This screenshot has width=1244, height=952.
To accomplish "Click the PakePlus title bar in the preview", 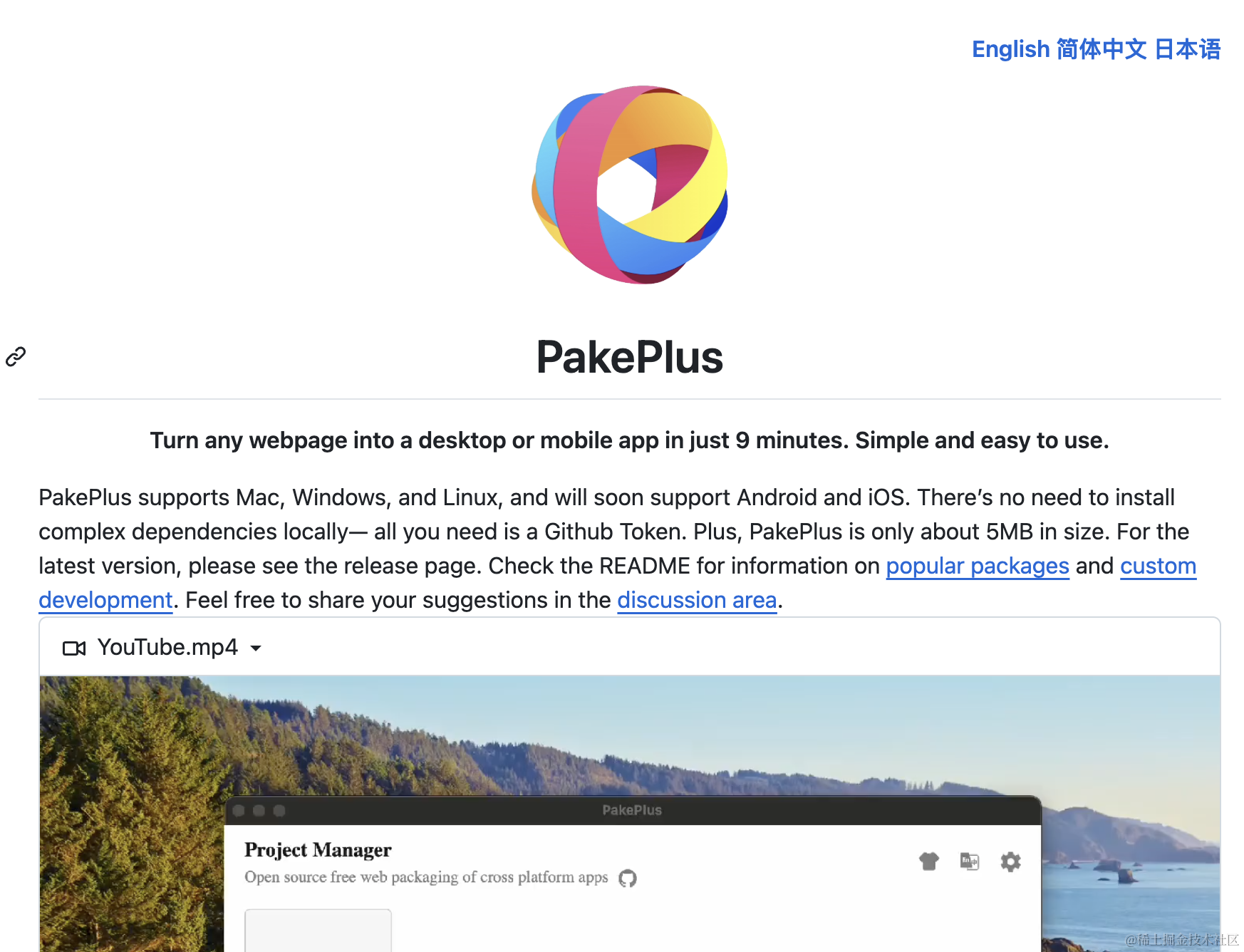I will (631, 809).
